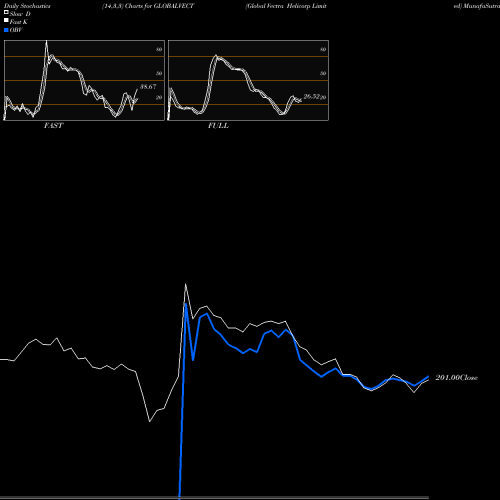
Task: Click the blue OBV legend swatch
Action: tap(6, 30)
